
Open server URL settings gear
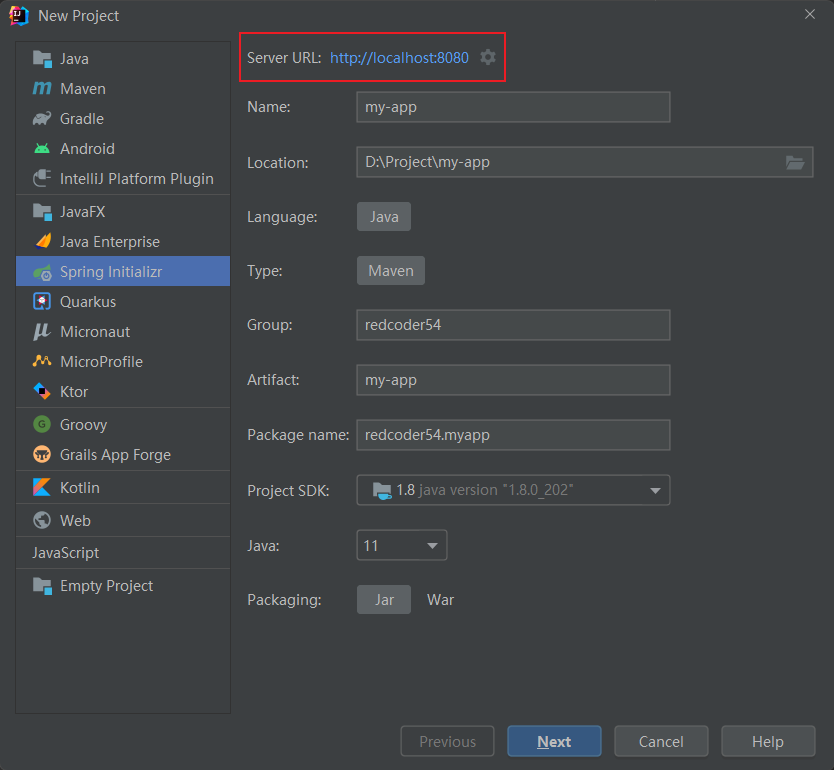[488, 57]
